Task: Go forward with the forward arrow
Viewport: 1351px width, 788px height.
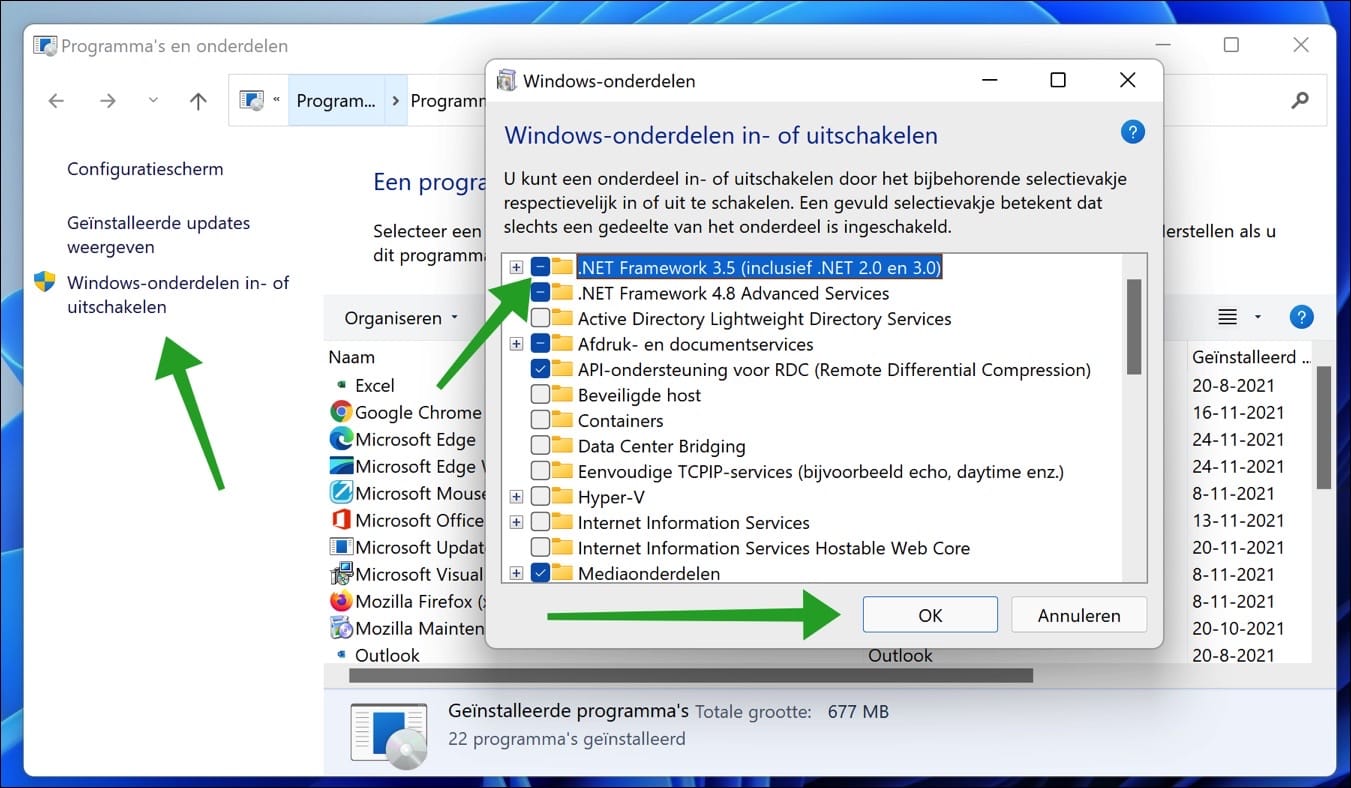Action: click(x=108, y=100)
